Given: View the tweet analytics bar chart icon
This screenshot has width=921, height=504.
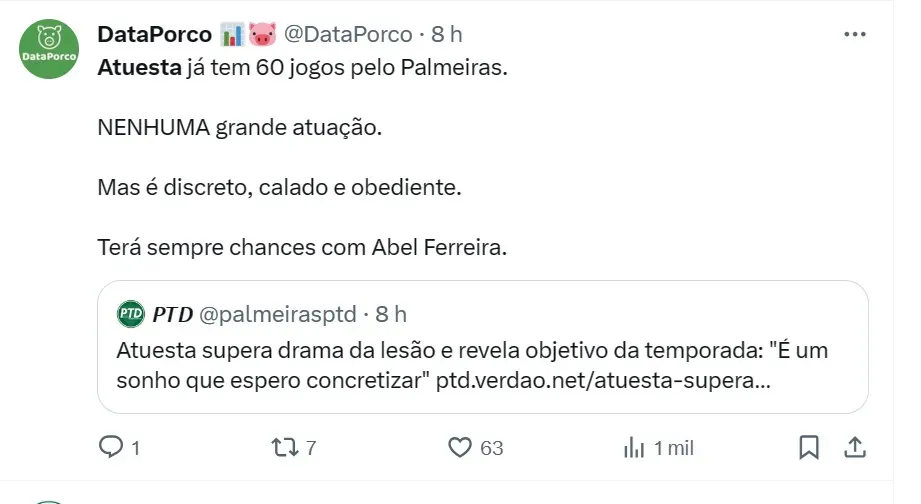Looking at the screenshot, I should [x=634, y=447].
